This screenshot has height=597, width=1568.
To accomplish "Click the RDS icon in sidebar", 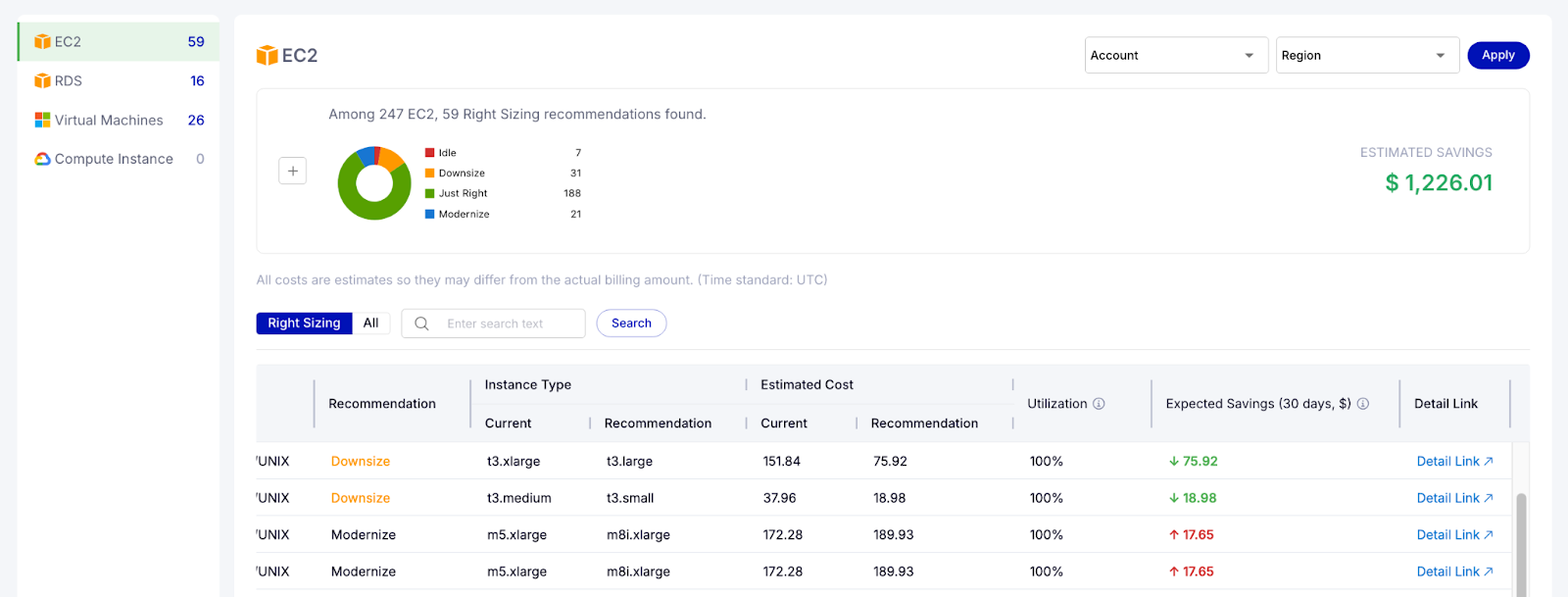I will (42, 81).
